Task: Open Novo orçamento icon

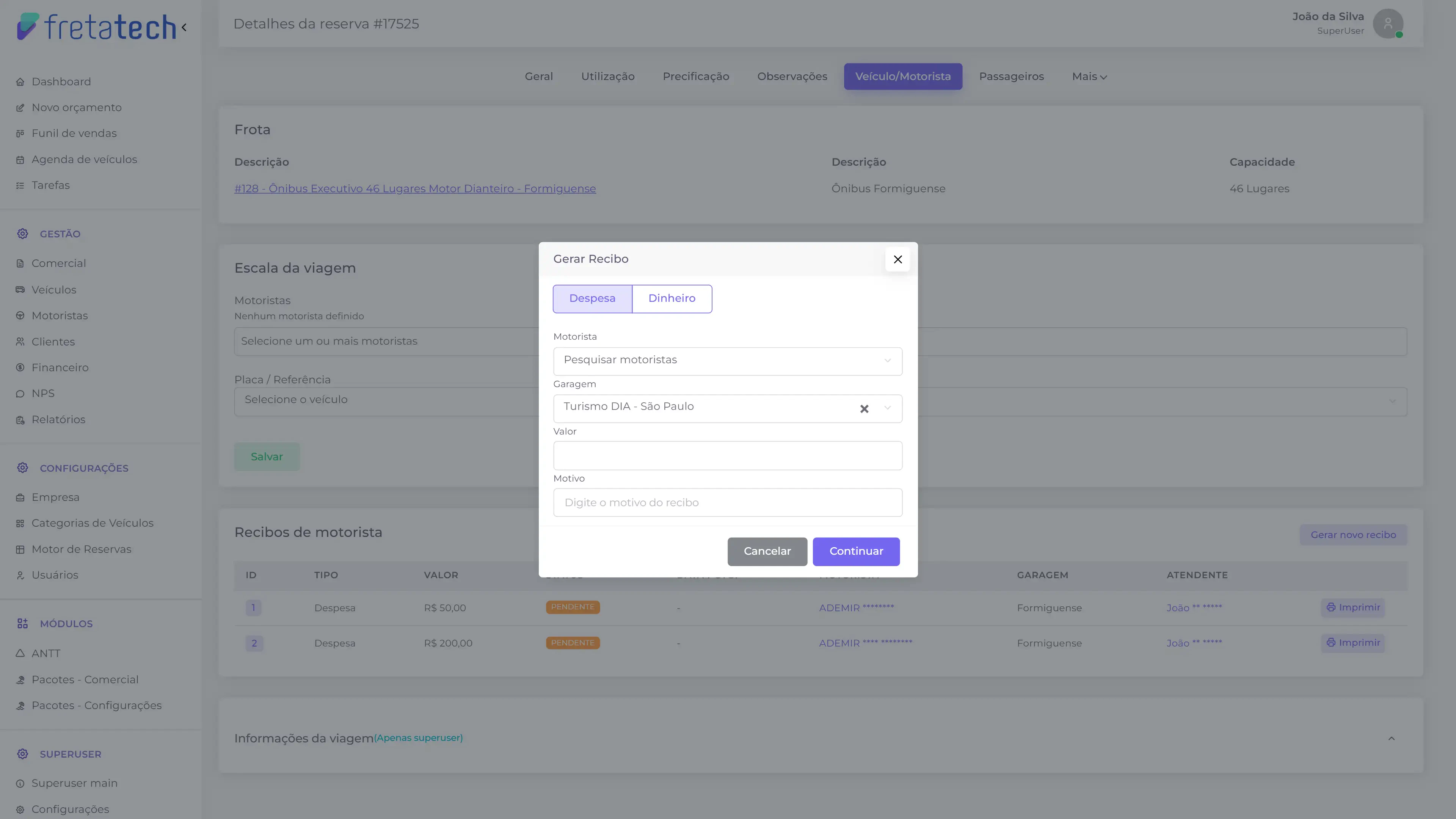Action: pos(20,107)
